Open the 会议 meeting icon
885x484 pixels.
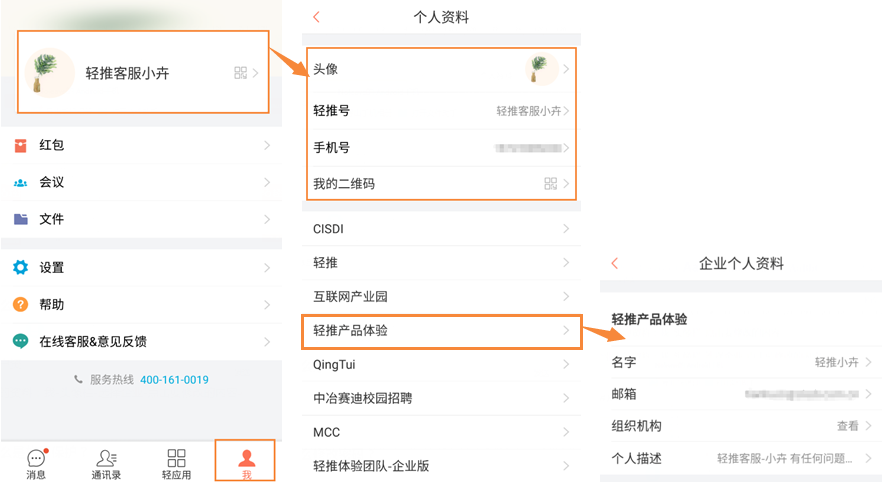(20, 183)
